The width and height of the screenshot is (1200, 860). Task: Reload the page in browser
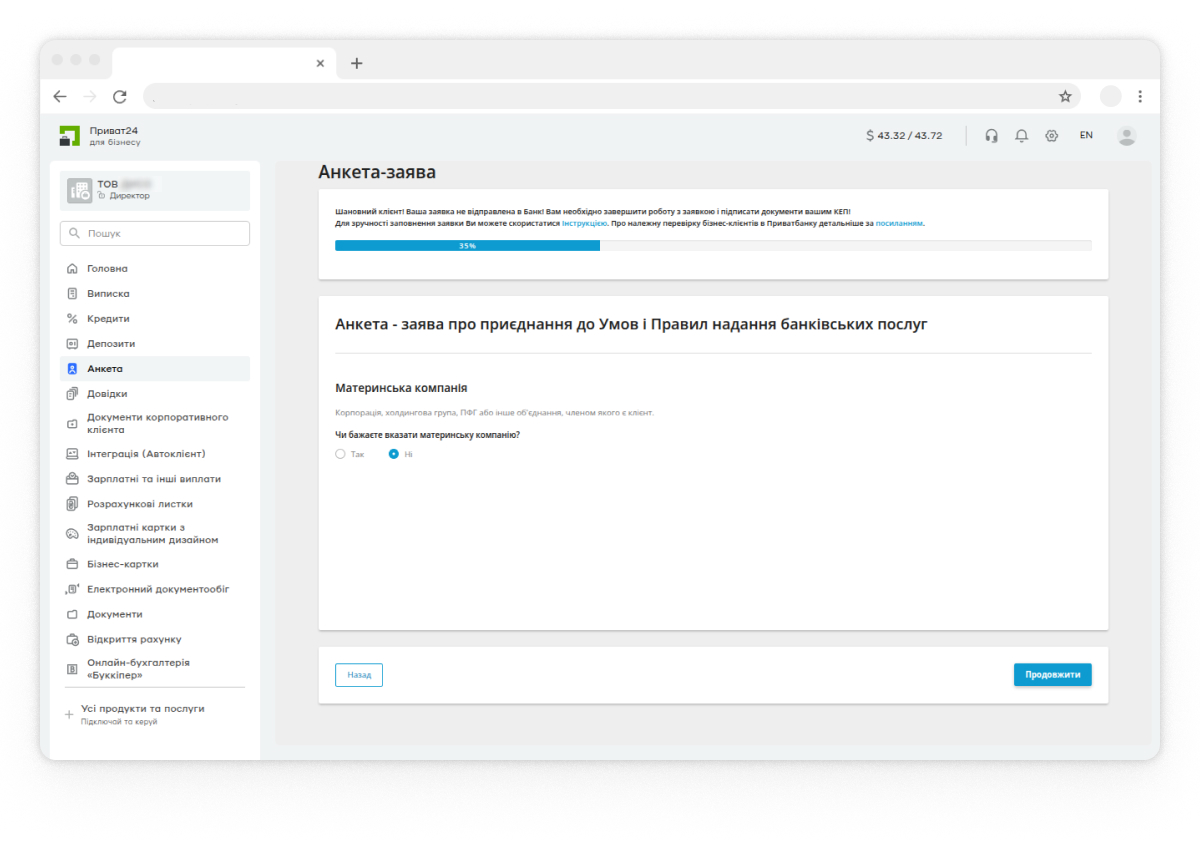(120, 96)
